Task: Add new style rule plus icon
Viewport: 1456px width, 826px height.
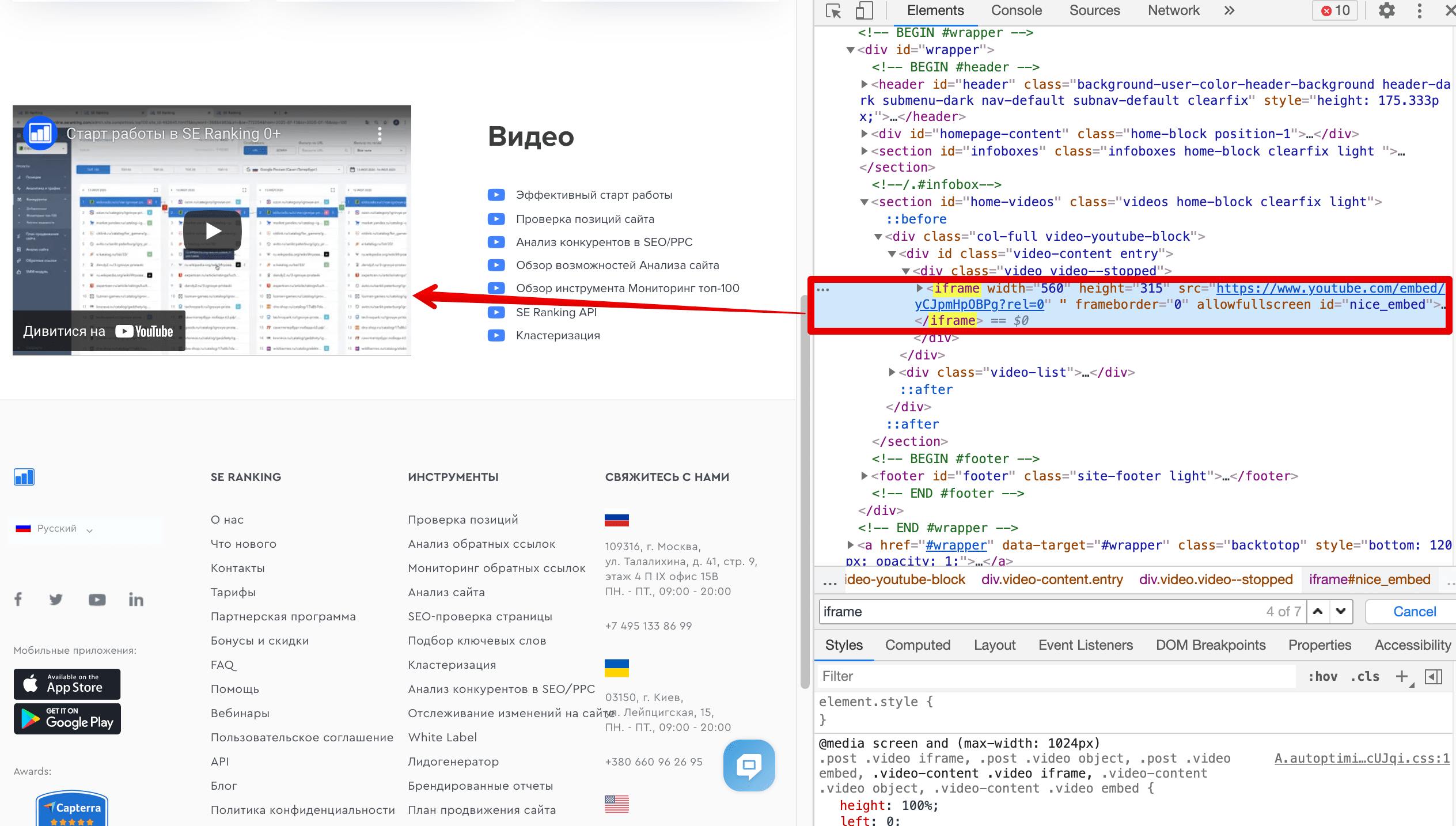Action: [1402, 676]
